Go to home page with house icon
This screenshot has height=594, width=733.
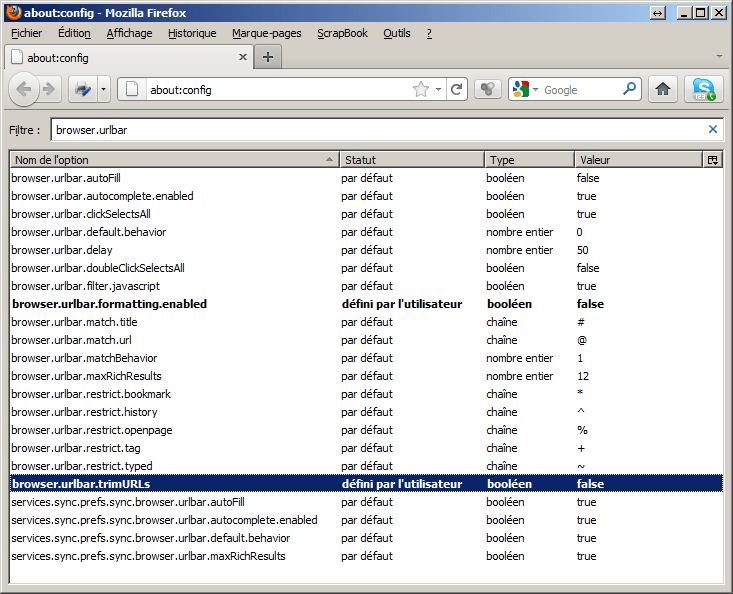(663, 89)
